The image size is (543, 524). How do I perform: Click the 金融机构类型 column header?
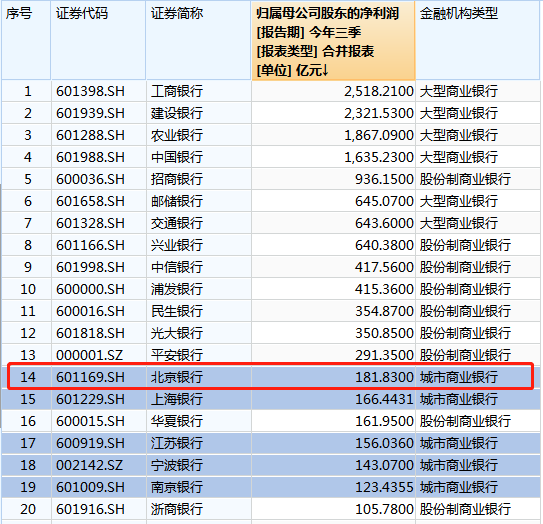[478, 40]
